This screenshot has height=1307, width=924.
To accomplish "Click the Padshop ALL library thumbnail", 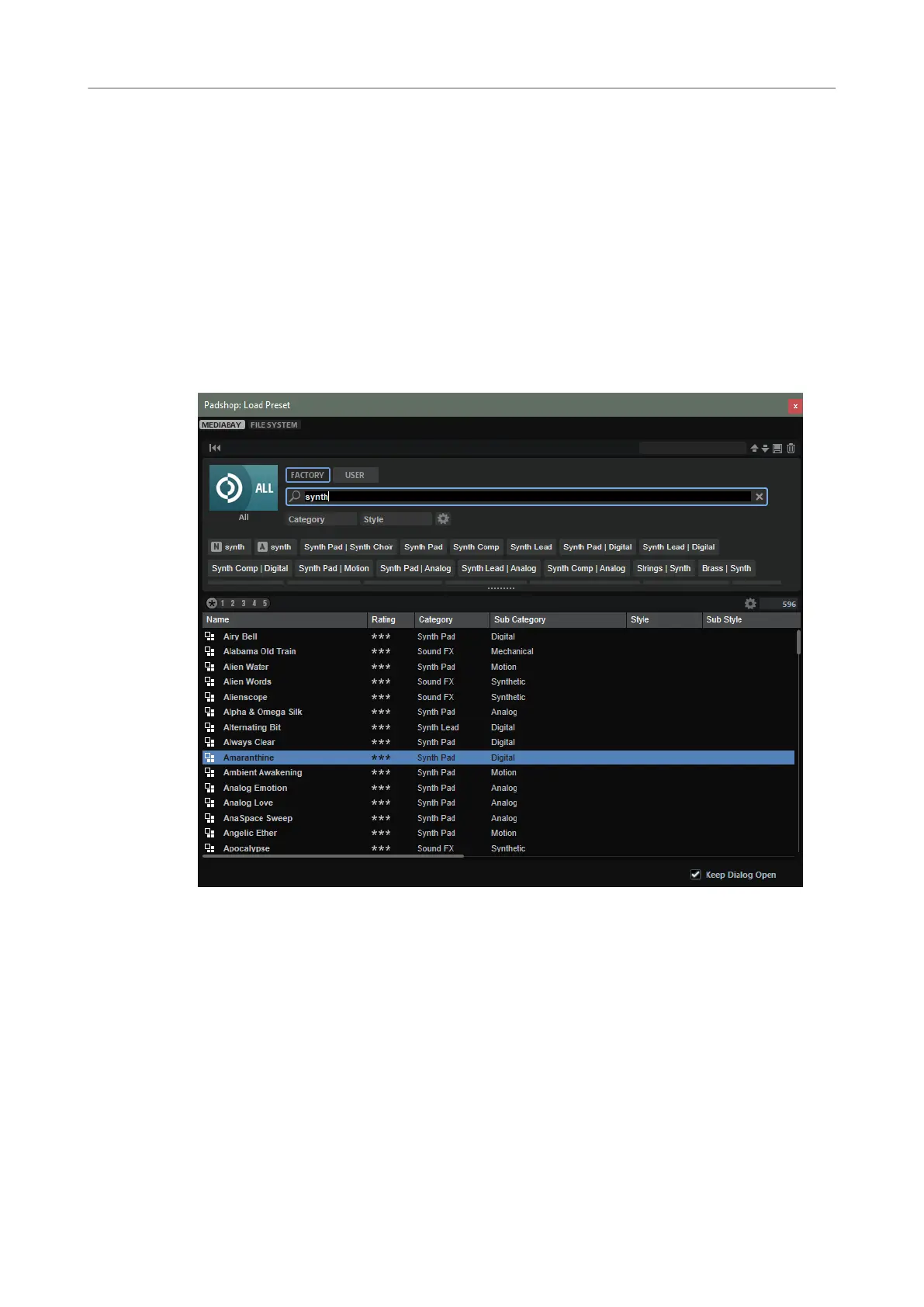I will pyautogui.click(x=244, y=488).
